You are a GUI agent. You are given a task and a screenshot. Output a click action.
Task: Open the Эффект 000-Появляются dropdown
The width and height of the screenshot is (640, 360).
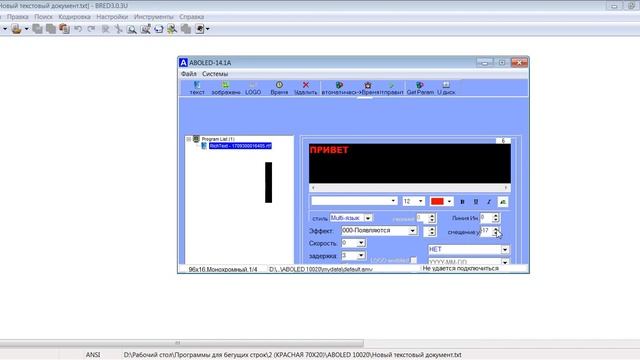click(413, 231)
